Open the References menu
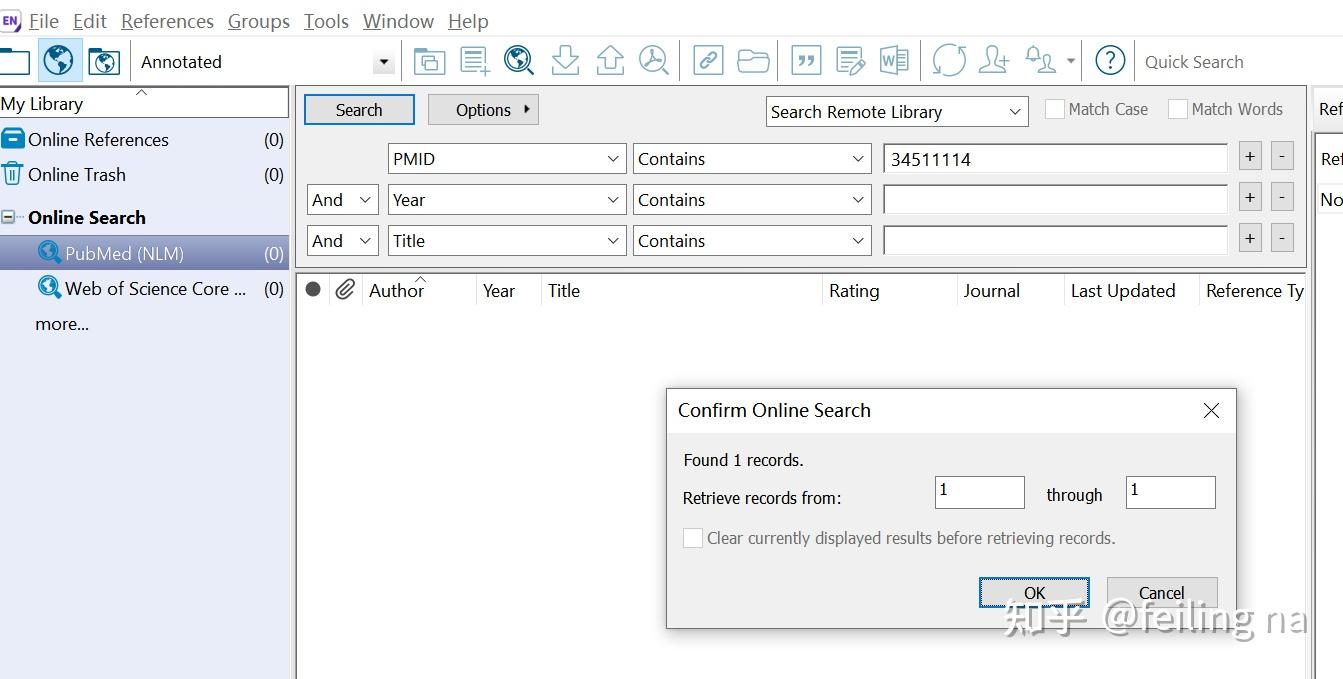The height and width of the screenshot is (679, 1343). [x=167, y=21]
